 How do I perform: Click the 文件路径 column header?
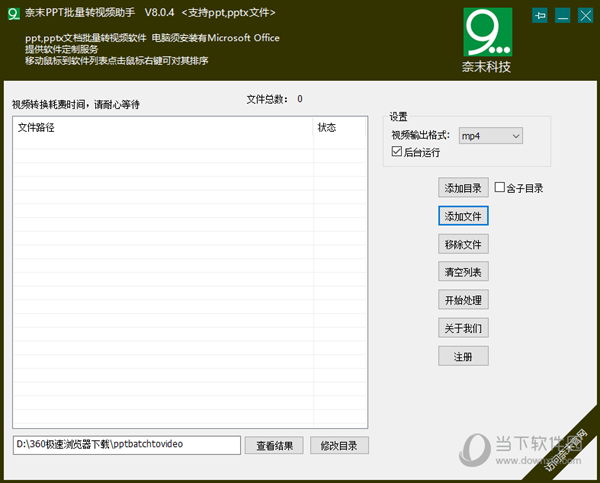163,127
